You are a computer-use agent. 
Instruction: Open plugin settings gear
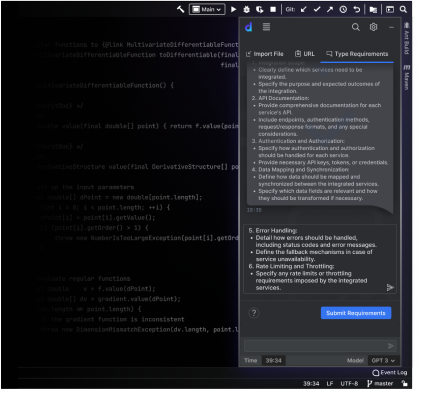[x=373, y=27]
